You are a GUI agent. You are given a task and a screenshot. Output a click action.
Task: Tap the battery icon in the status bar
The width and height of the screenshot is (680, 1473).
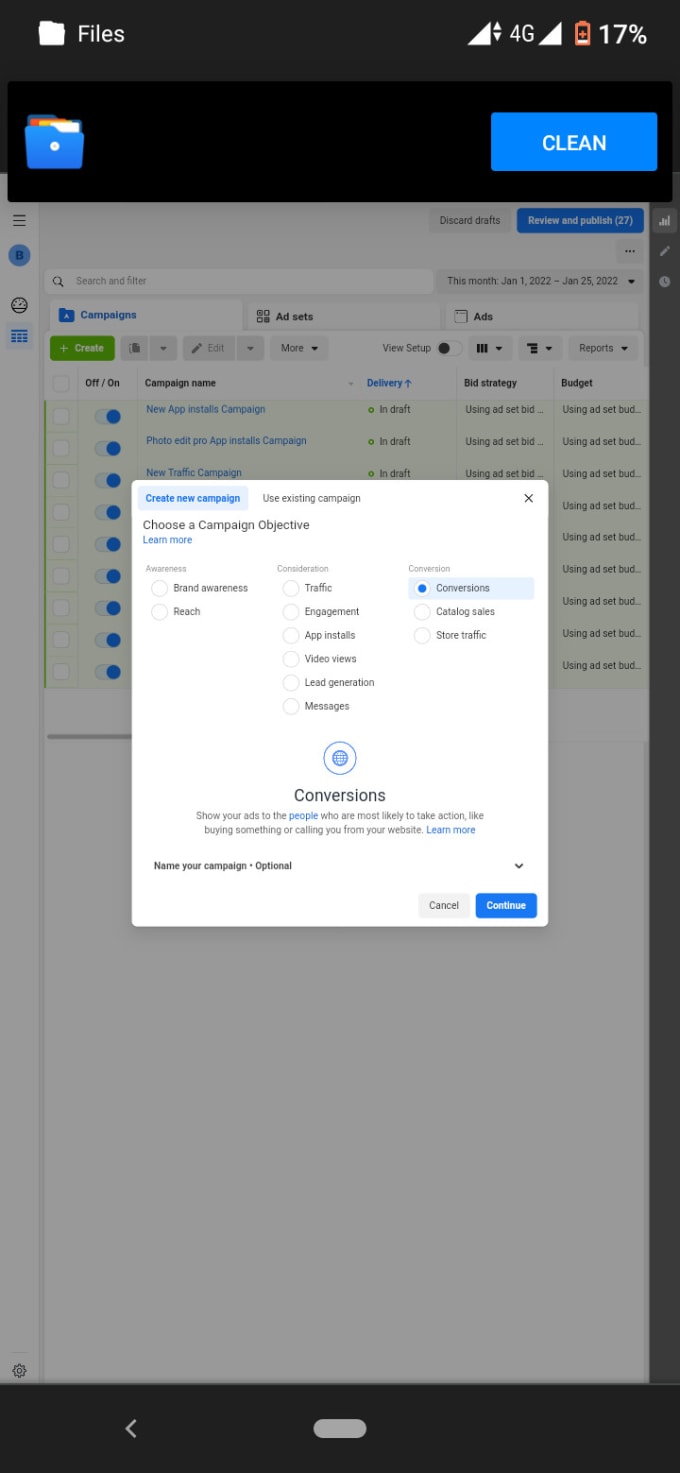[x=582, y=34]
